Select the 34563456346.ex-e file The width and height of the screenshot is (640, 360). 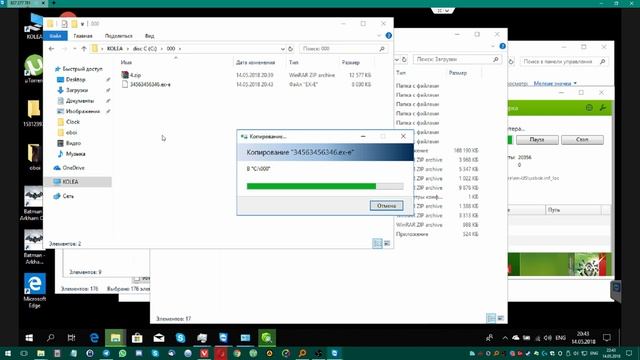click(146, 84)
